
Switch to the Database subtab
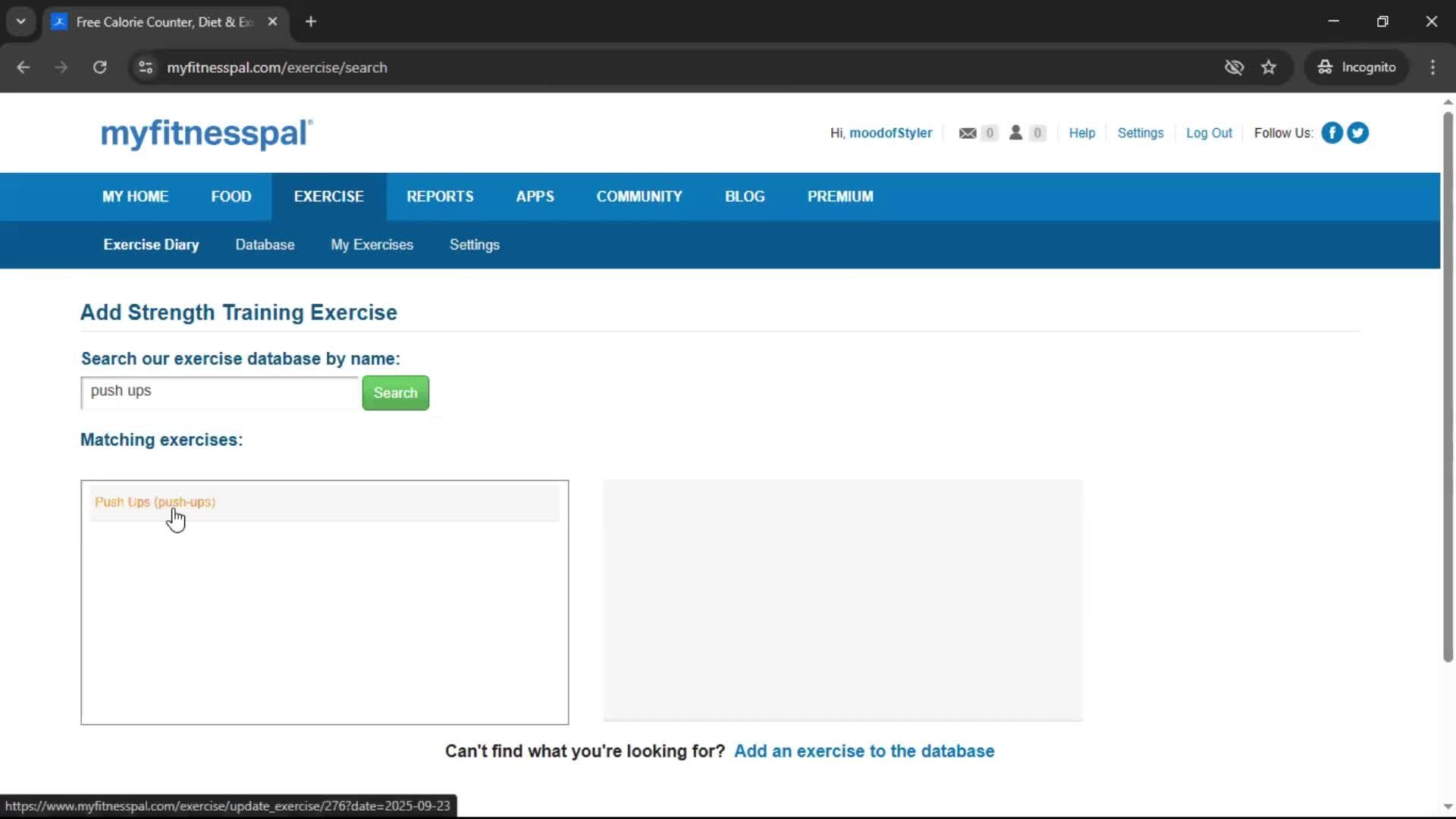tap(265, 245)
